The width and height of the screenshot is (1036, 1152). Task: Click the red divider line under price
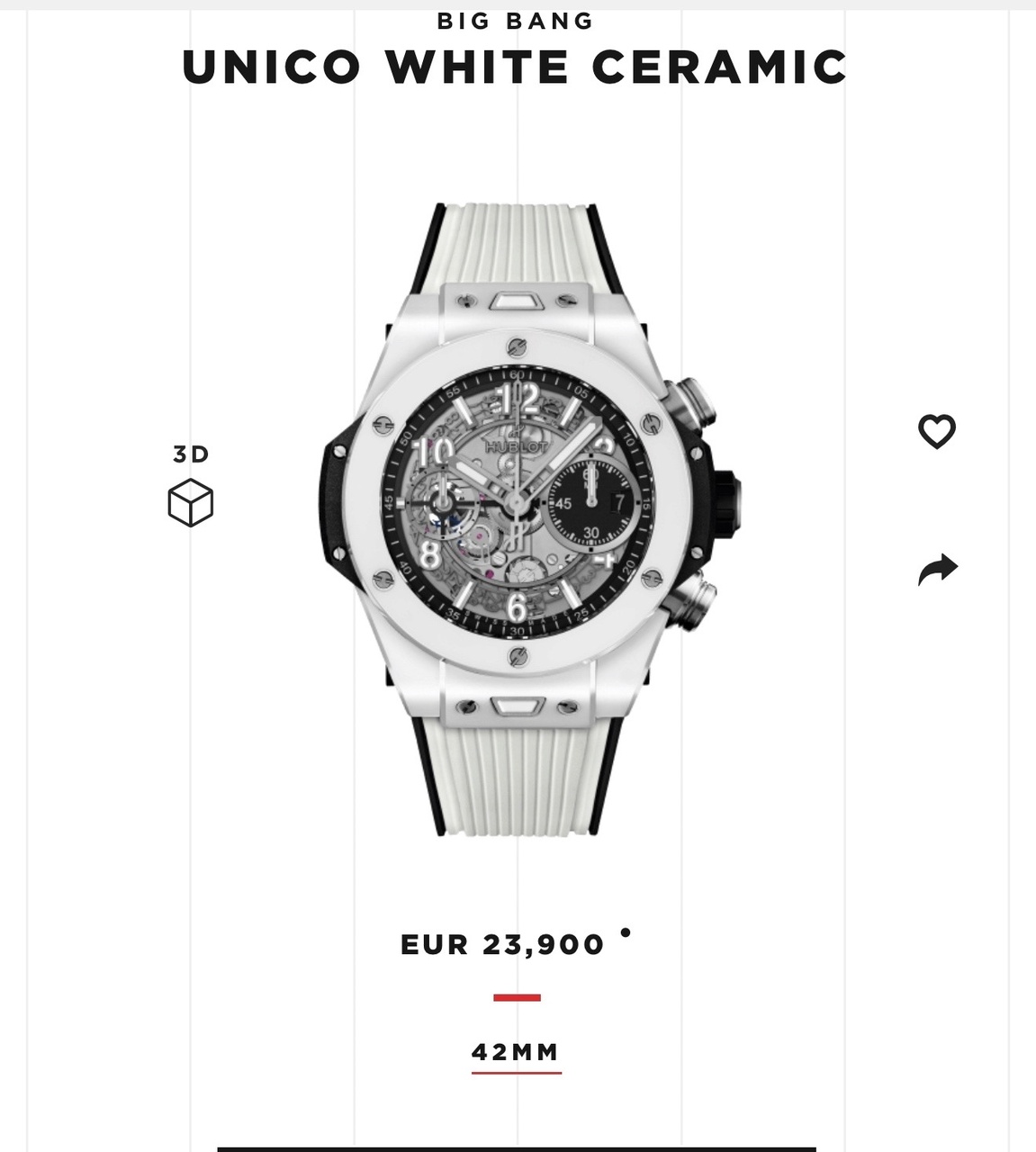[x=517, y=997]
